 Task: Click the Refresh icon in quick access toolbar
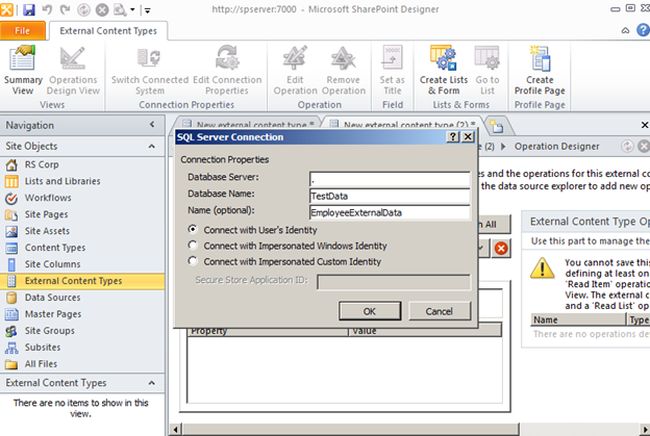click(84, 9)
